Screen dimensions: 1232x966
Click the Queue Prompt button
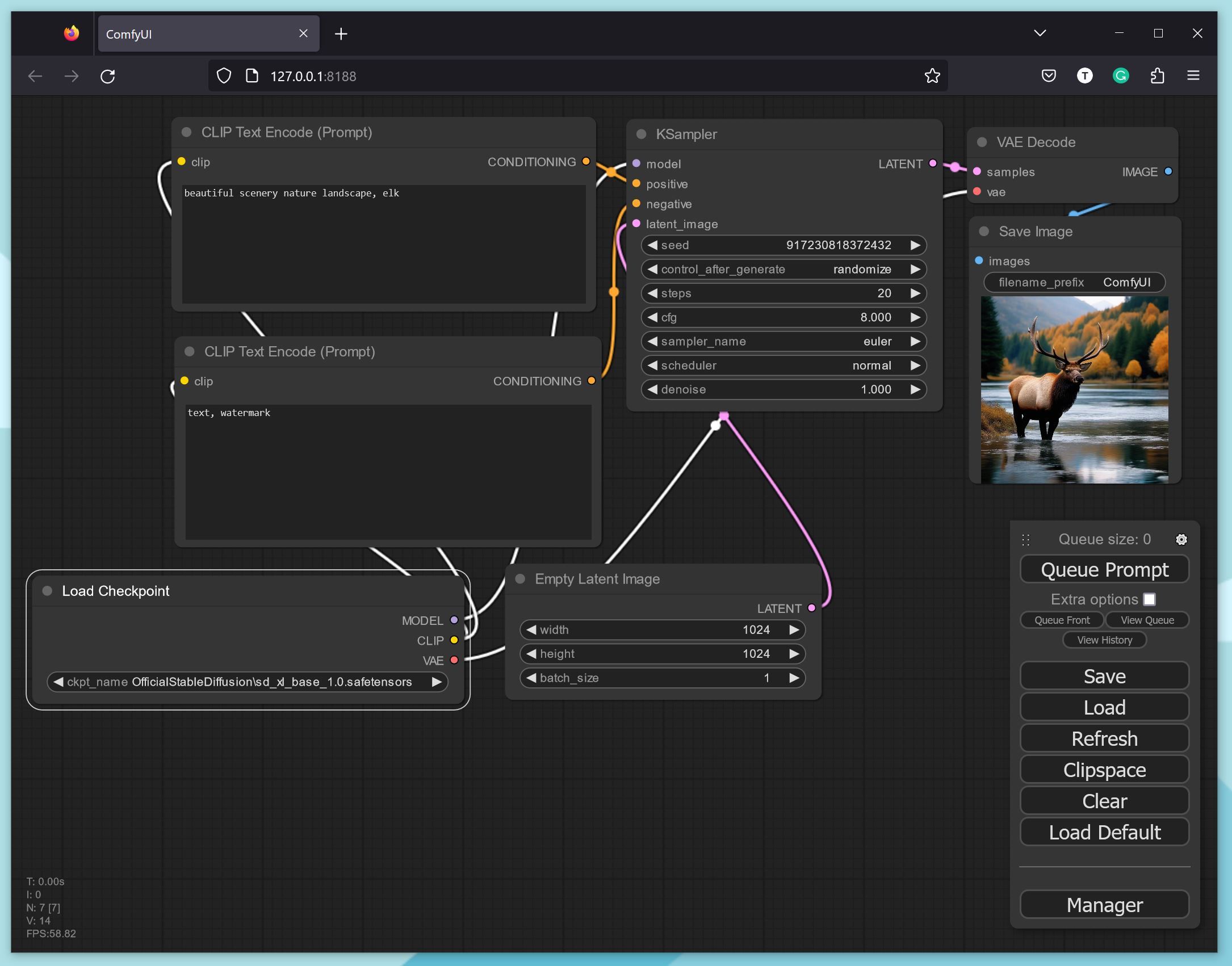pyautogui.click(x=1104, y=569)
